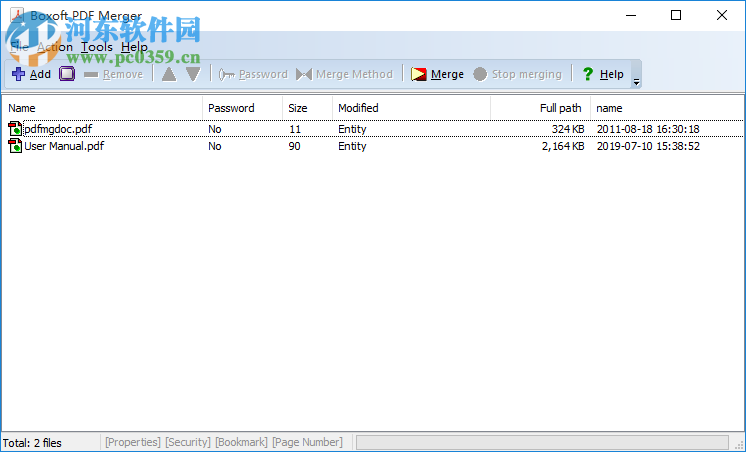746x452 pixels.
Task: Click the 2,164 KB value for User Manual.pdf
Action: pos(563,146)
